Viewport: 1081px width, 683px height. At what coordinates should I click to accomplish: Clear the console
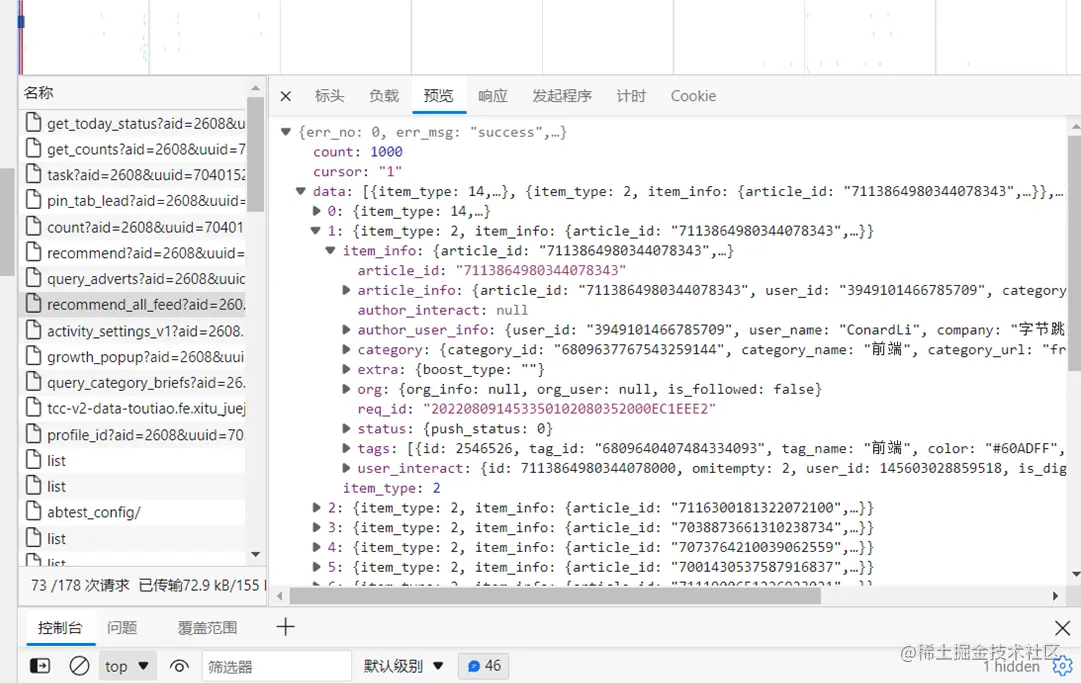79,666
